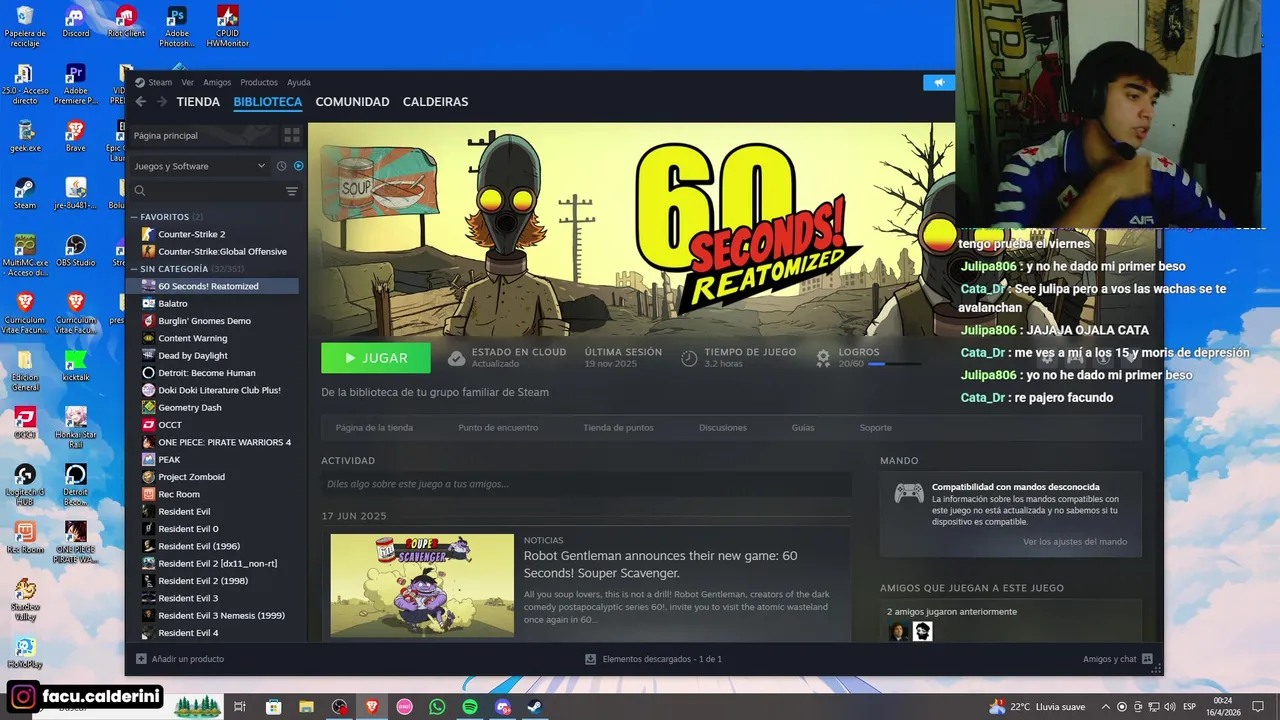1280x720 pixels.
Task: Click the Rec Room game icon
Action: coord(149,494)
